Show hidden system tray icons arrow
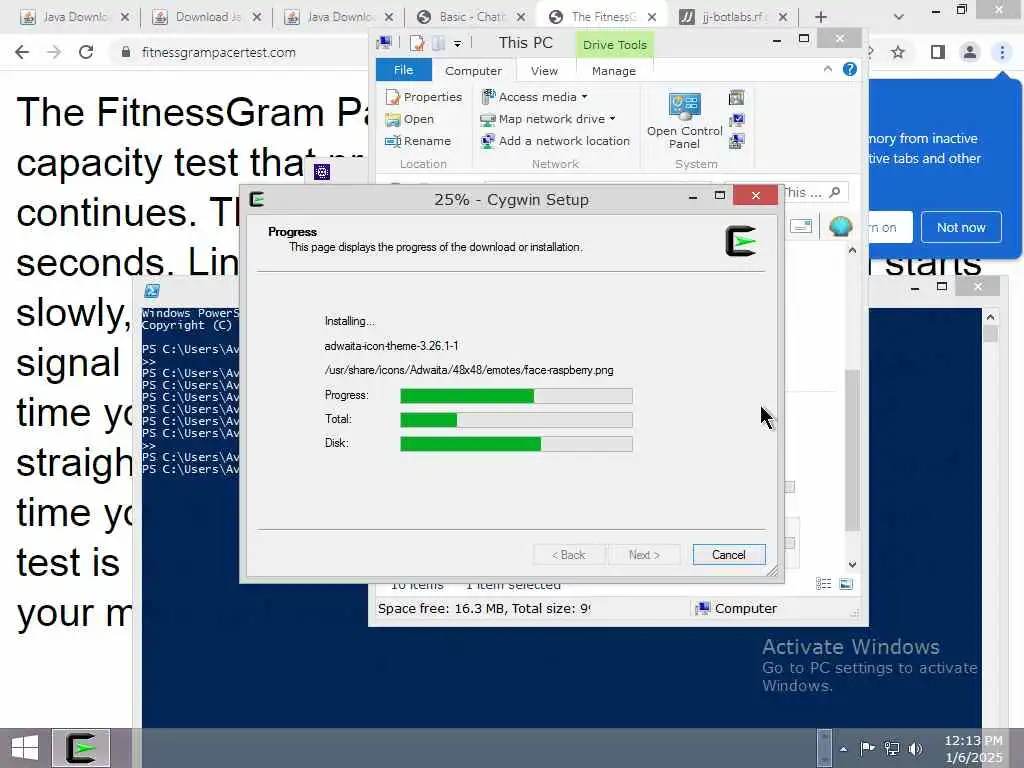 coord(844,748)
